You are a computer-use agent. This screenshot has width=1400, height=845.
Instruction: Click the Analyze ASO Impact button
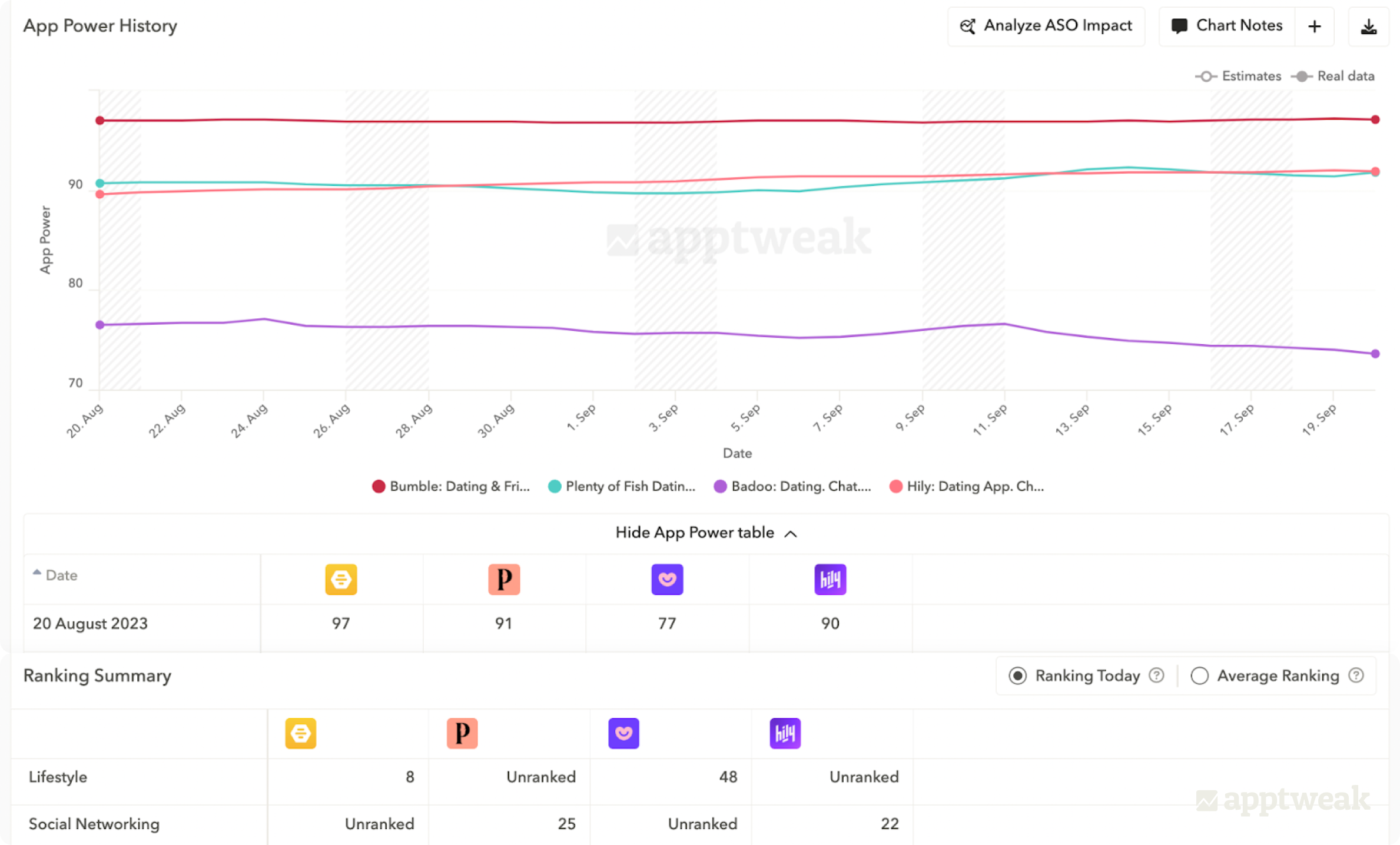tap(1046, 26)
